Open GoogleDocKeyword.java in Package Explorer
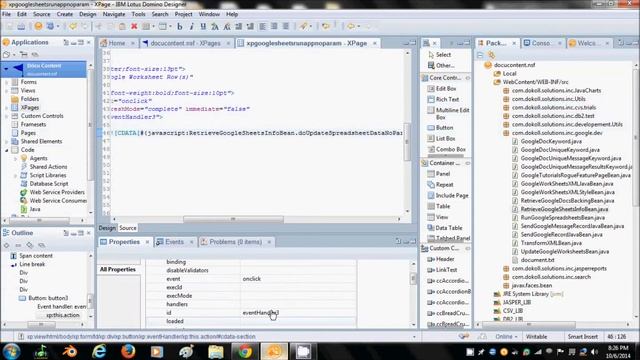640x360 pixels. click(x=551, y=141)
